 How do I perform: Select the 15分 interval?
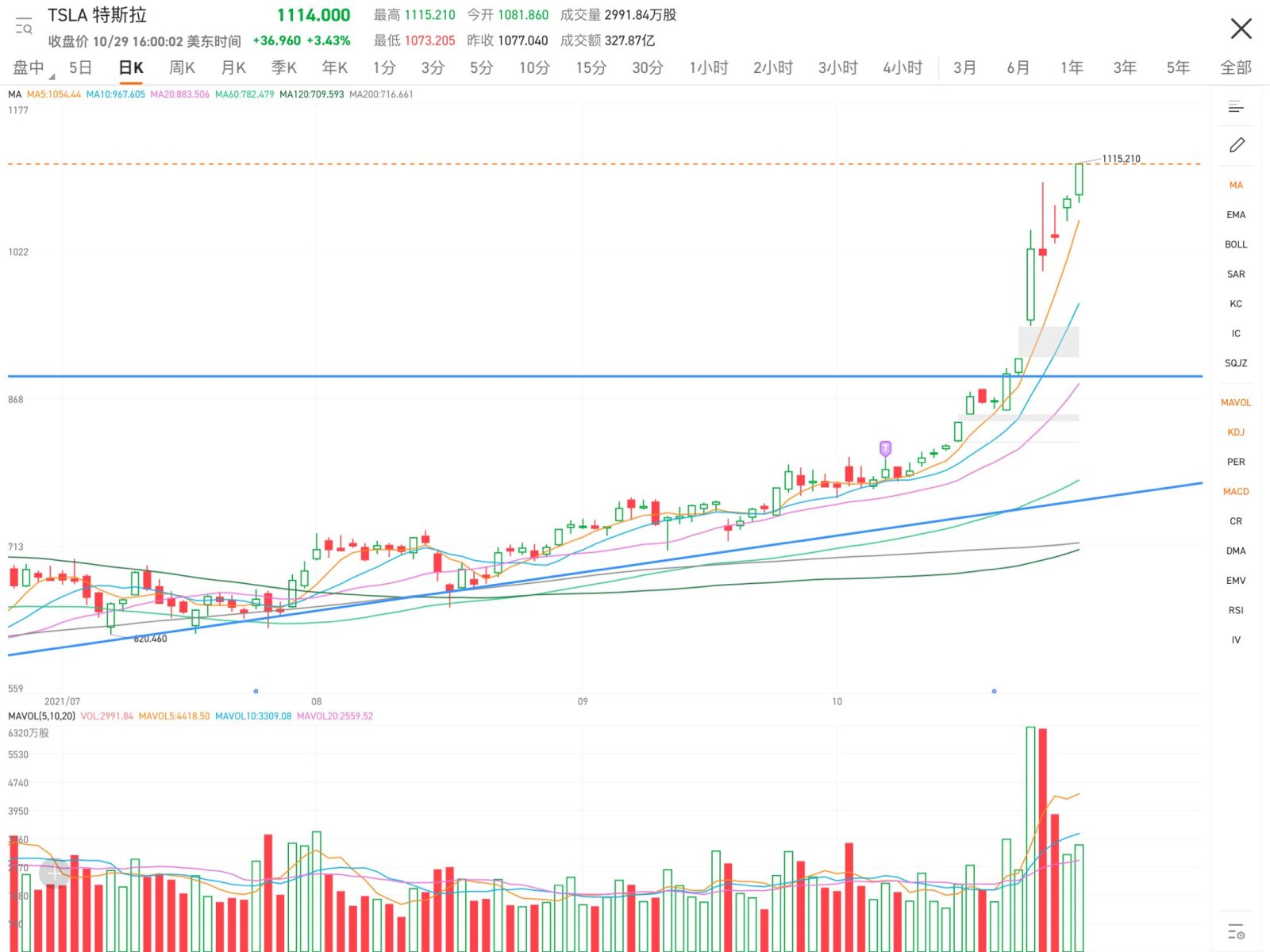tap(591, 68)
